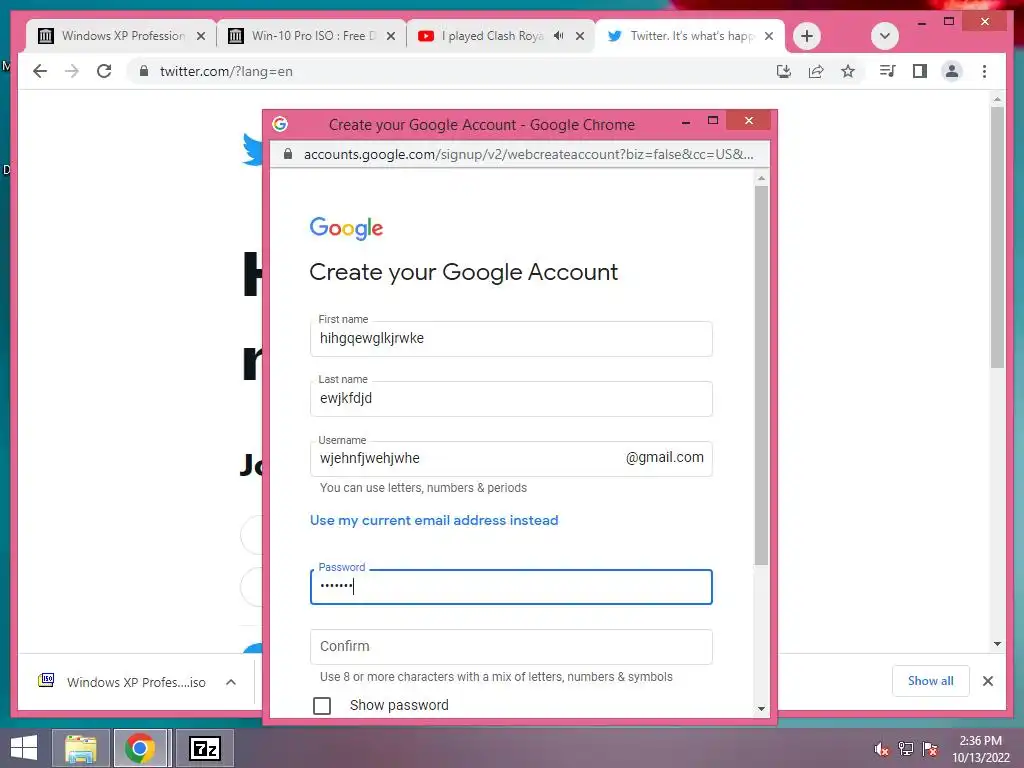This screenshot has width=1024, height=768.
Task: Open the Action Center flag icon
Action: tap(930, 749)
